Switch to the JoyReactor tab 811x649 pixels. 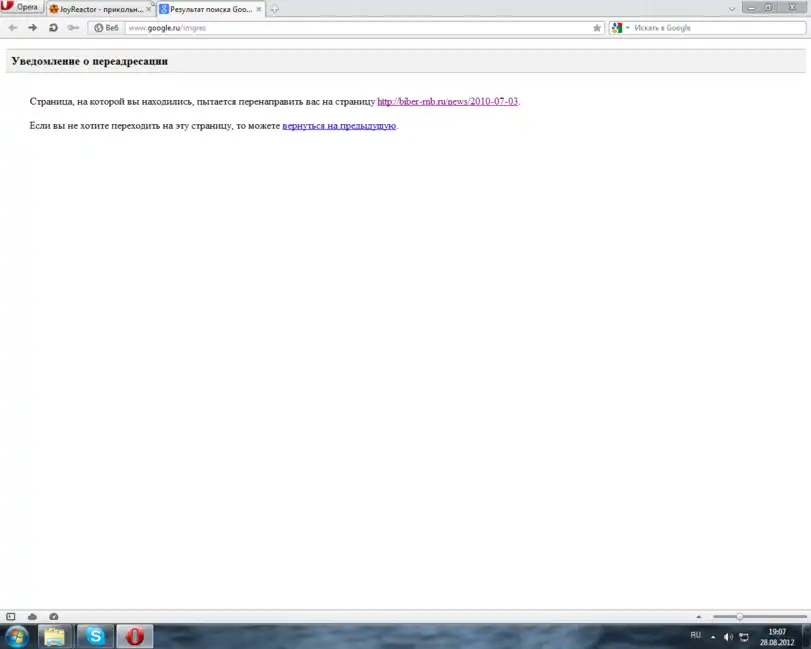(96, 9)
